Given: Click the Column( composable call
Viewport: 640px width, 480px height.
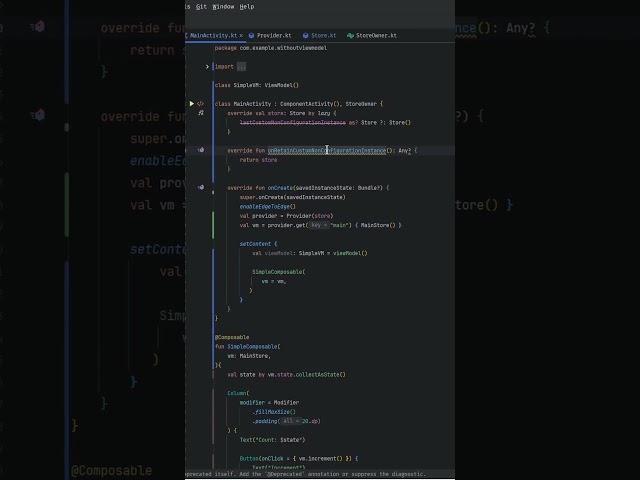Looking at the screenshot, I should pyautogui.click(x=238, y=393).
